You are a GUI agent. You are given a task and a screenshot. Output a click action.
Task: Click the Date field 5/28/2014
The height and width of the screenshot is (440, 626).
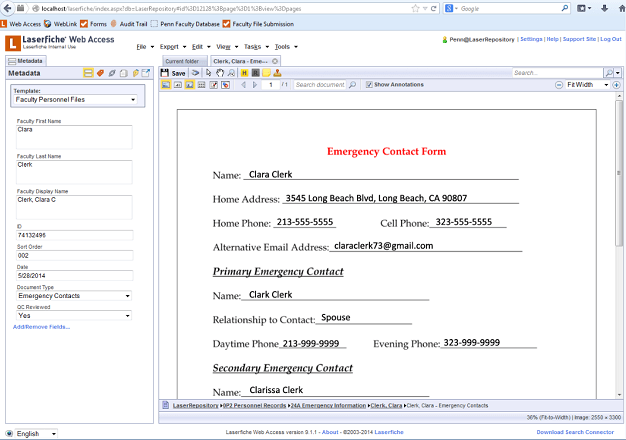(74, 275)
